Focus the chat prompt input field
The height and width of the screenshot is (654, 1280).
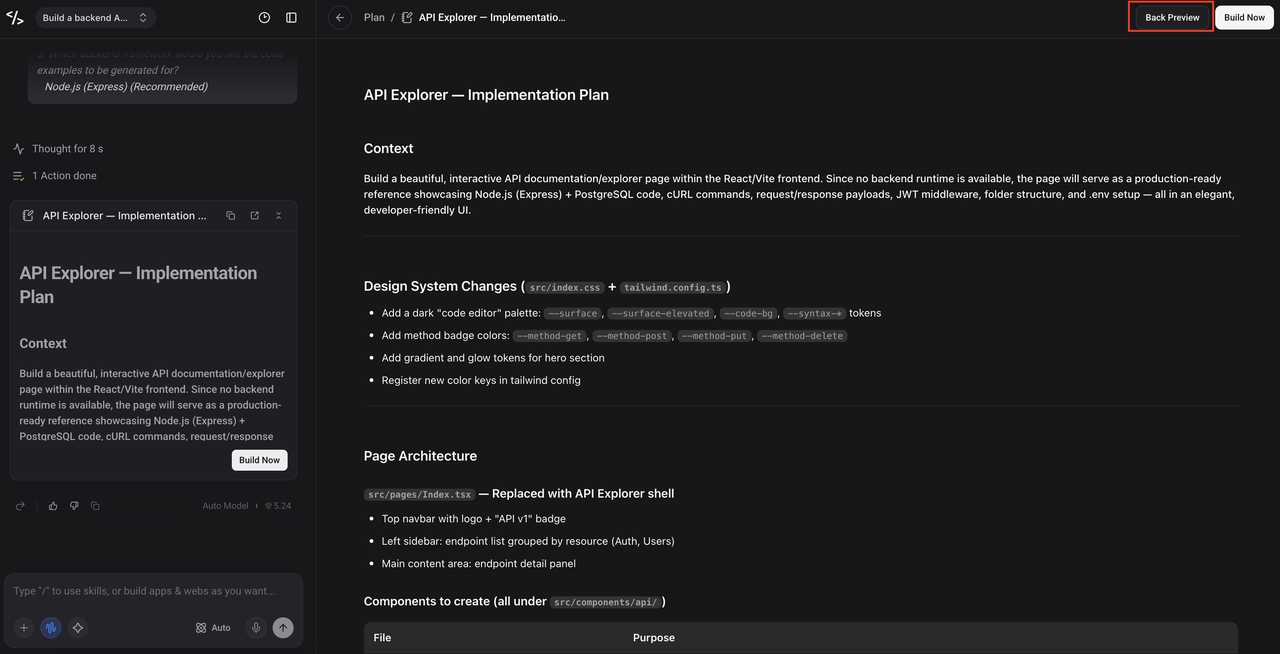coord(153,591)
